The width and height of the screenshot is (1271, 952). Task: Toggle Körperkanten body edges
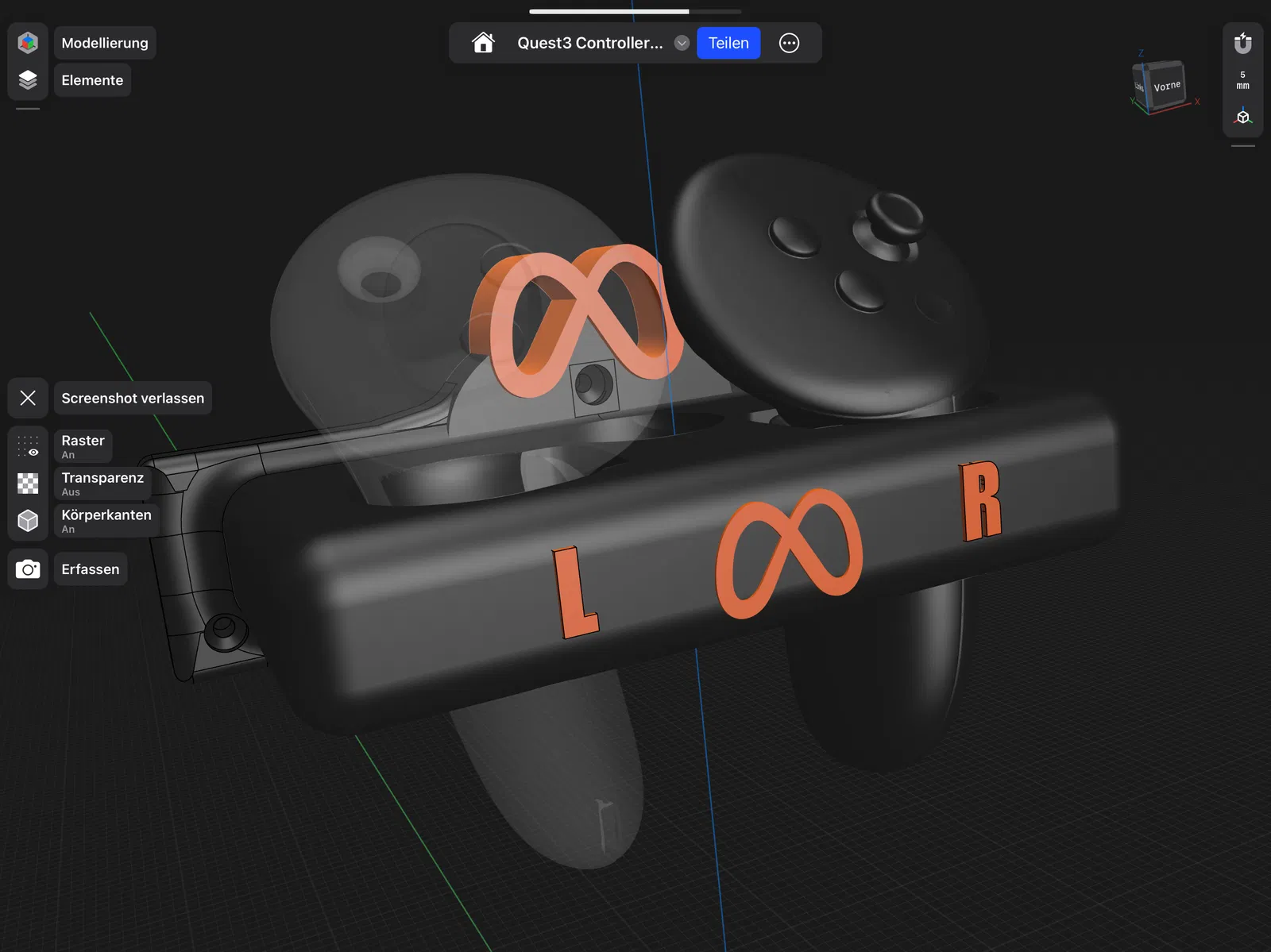(x=28, y=521)
